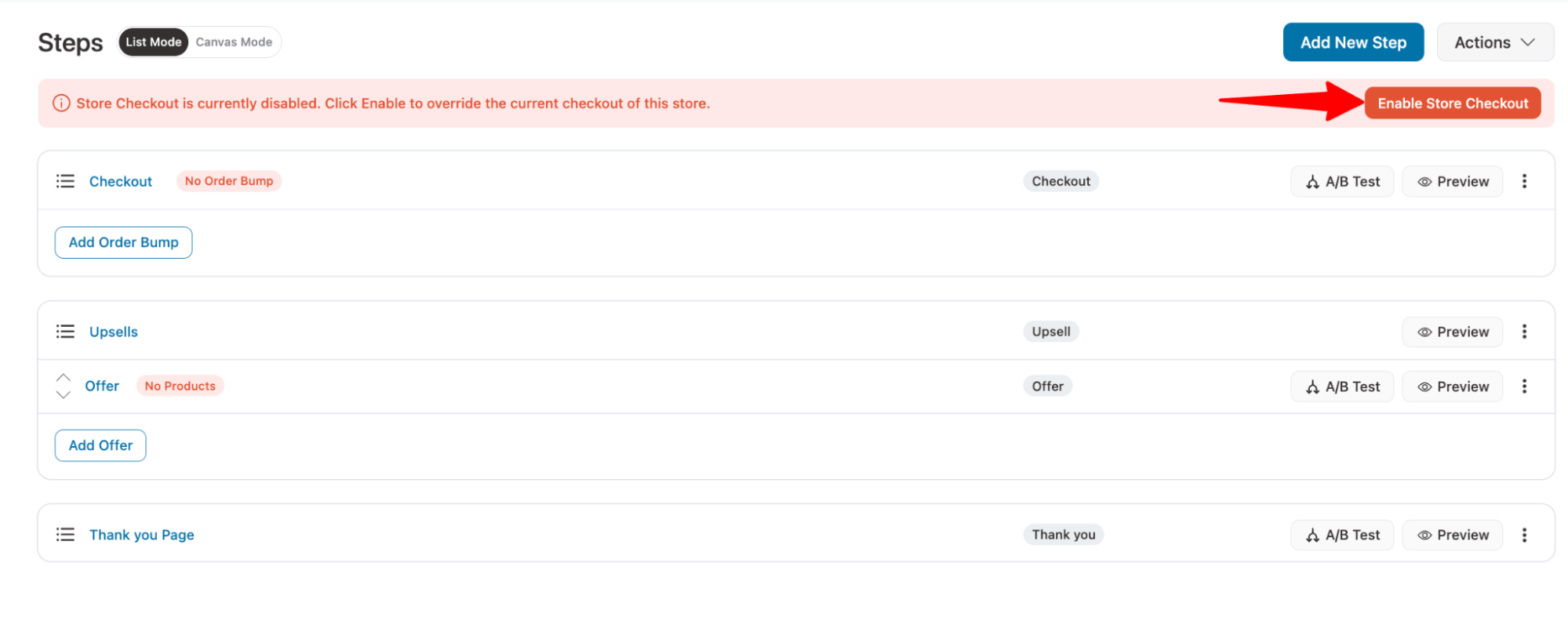Move Offer up with chevron arrow
The image size is (1568, 628).
click(x=64, y=377)
